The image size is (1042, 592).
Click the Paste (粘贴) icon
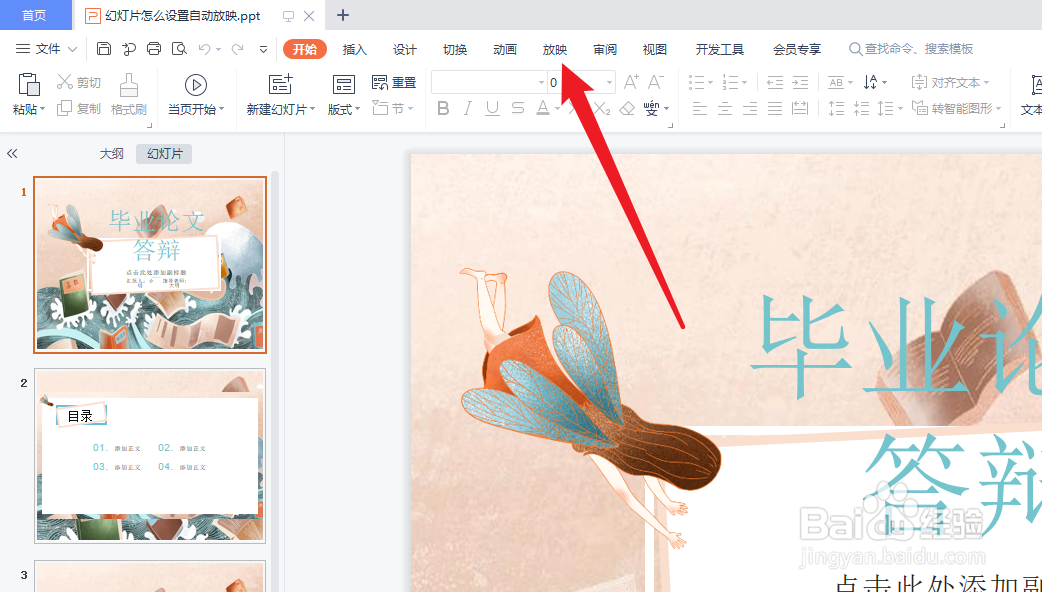(x=29, y=84)
